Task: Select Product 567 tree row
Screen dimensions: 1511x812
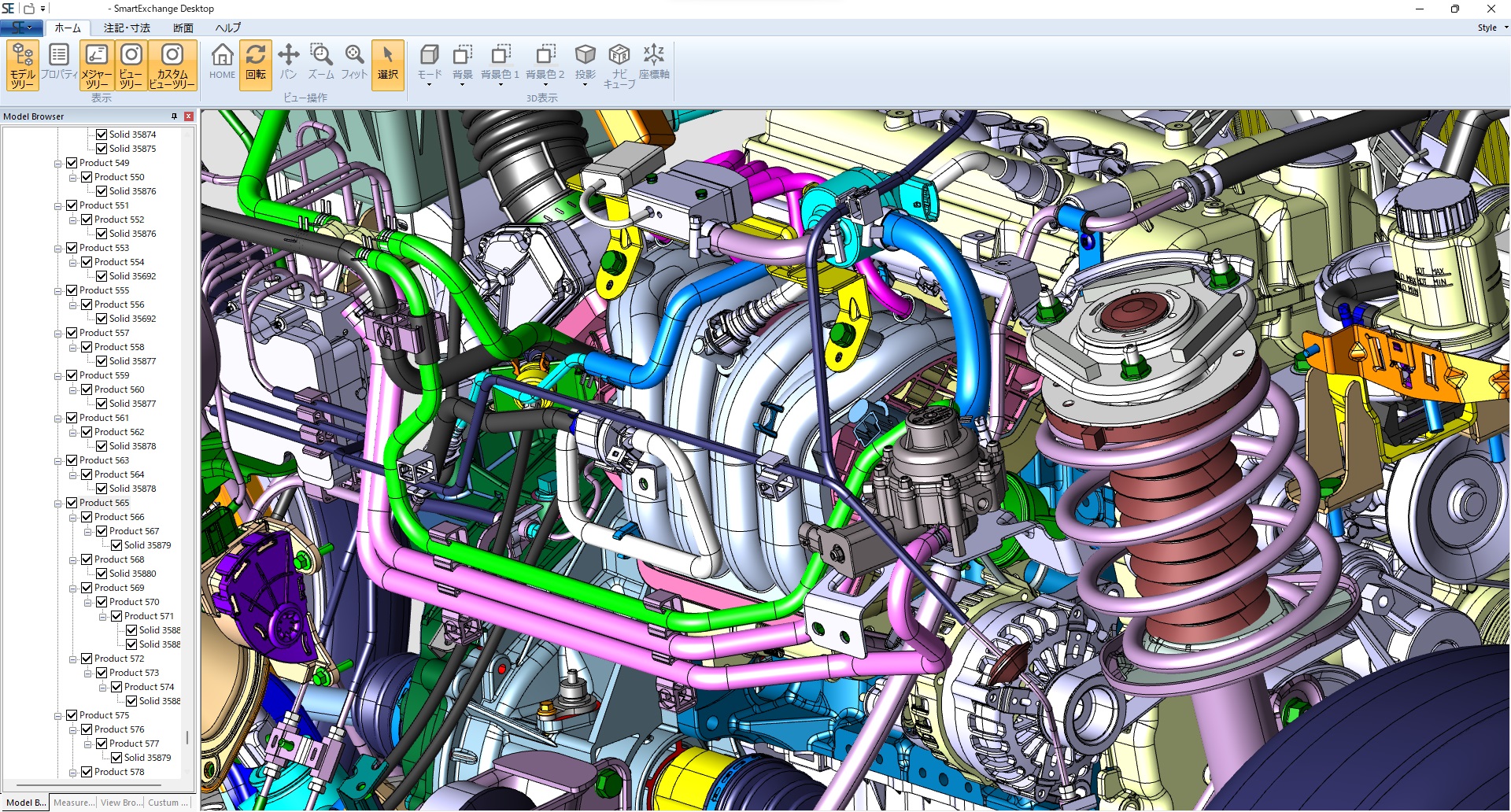Action: point(134,531)
